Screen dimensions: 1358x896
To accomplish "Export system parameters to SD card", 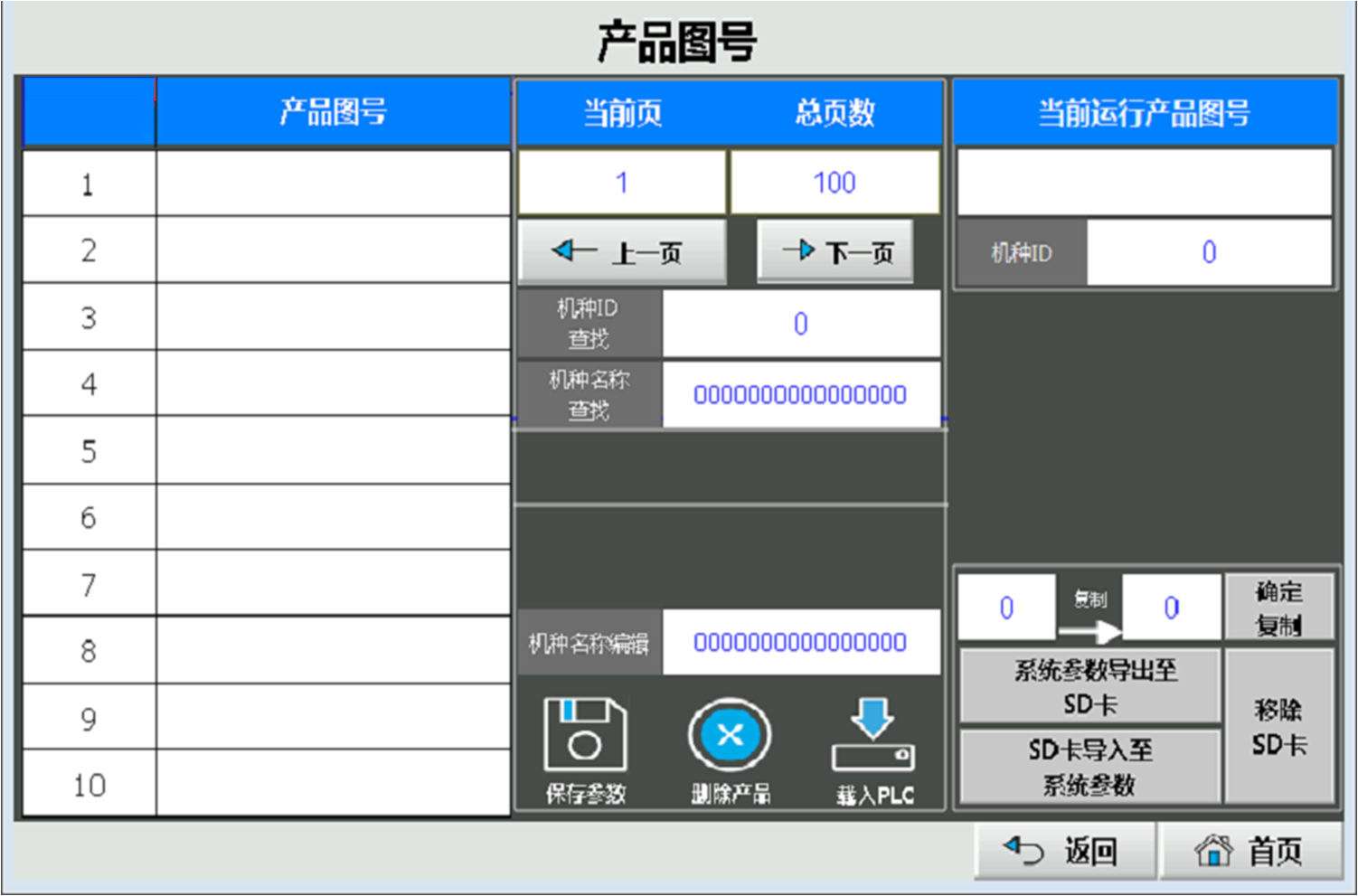I will click(1090, 686).
